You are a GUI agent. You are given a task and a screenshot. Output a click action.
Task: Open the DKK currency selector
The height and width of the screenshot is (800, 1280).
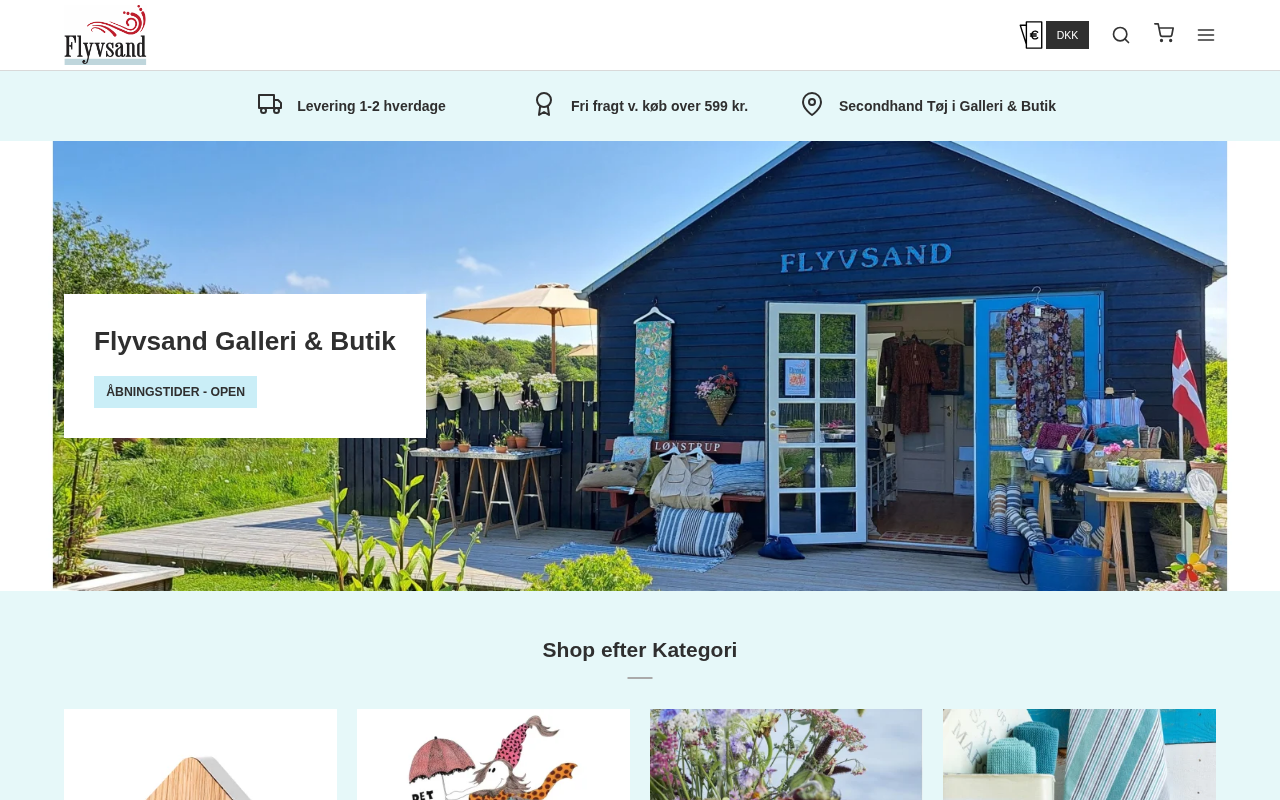(1067, 35)
